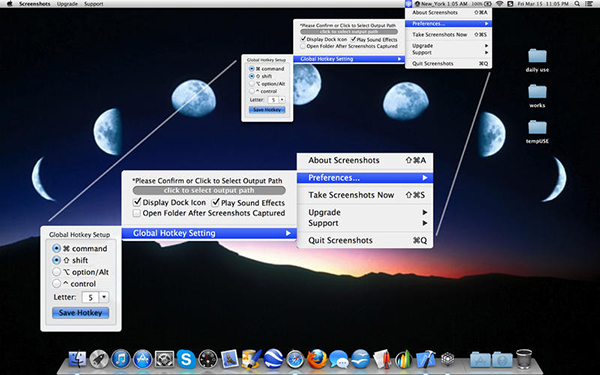This screenshot has width=600, height=375.
Task: Open System Preferences gear icon in Dock
Action: point(165,359)
